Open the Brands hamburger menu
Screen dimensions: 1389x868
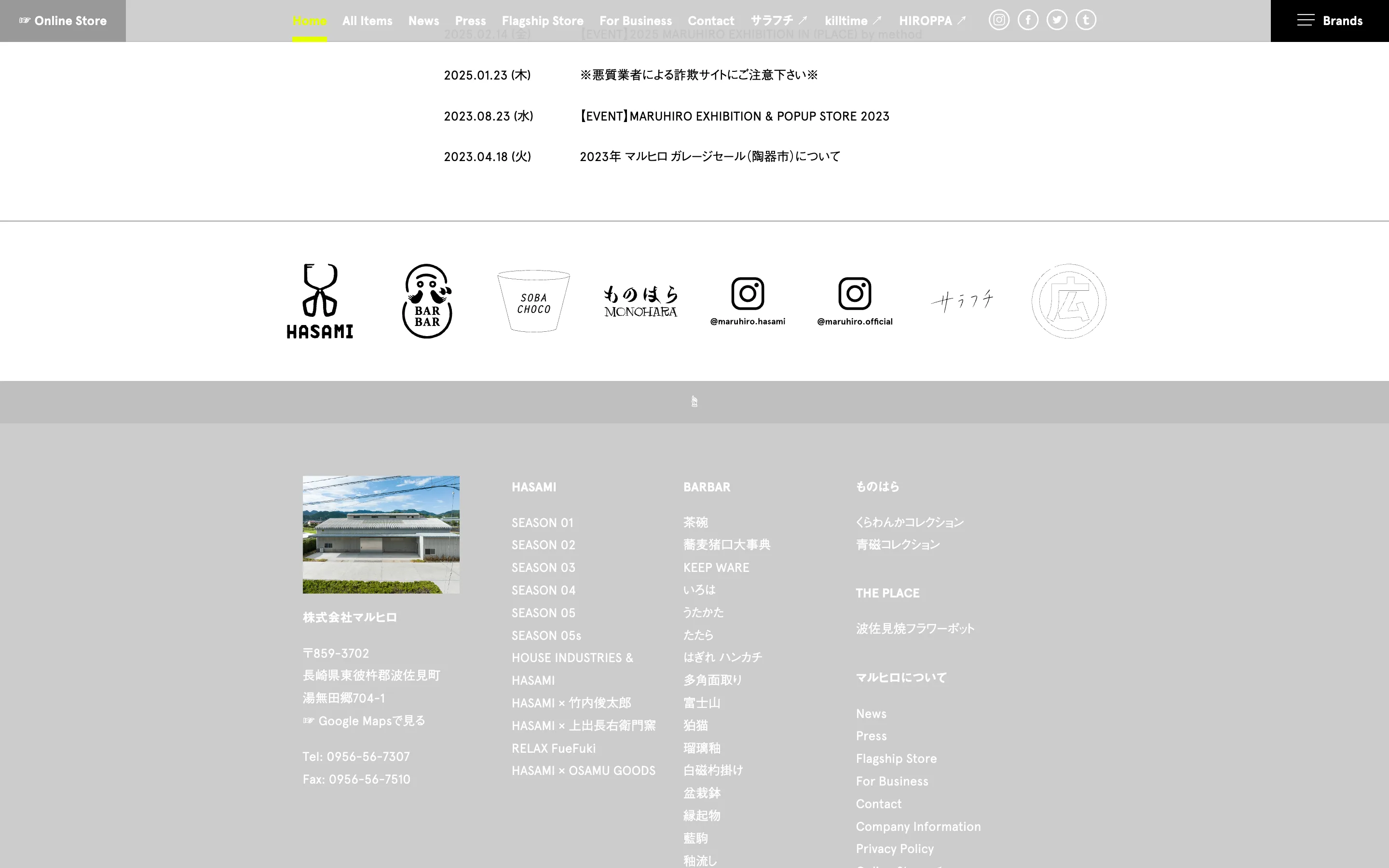click(1329, 21)
